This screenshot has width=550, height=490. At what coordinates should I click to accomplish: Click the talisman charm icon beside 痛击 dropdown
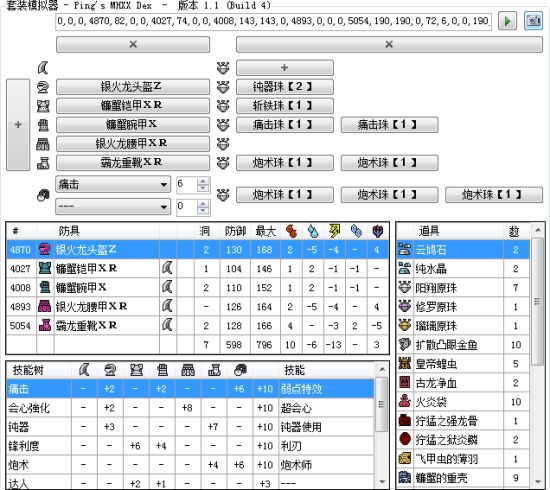point(43,195)
